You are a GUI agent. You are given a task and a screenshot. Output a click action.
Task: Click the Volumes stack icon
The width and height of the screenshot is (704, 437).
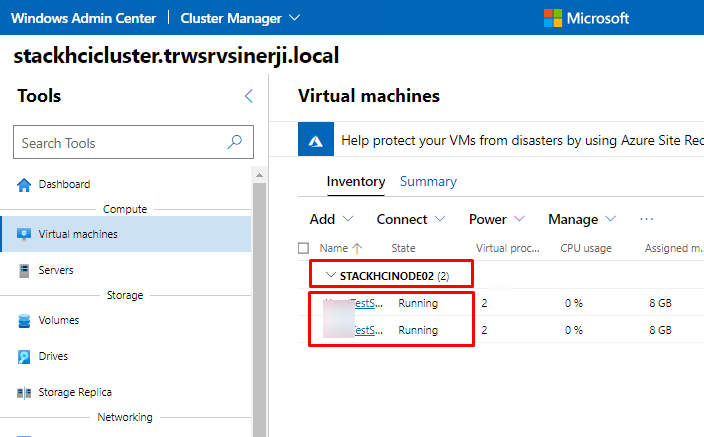point(24,321)
